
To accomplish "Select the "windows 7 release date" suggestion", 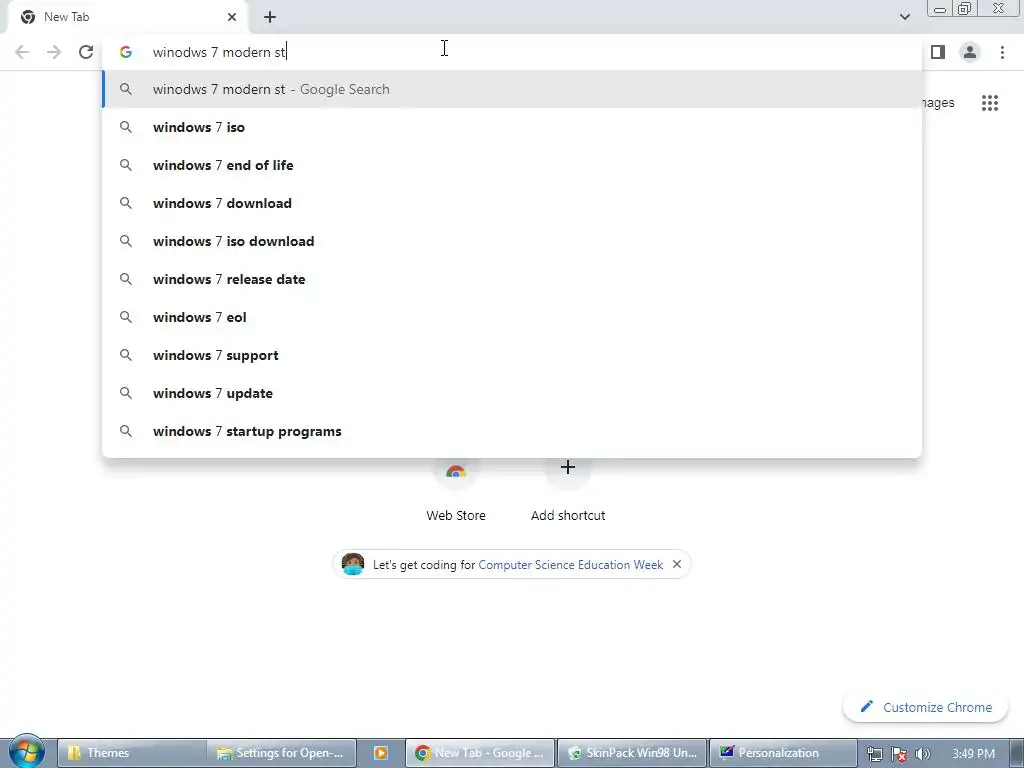I will [512, 280].
